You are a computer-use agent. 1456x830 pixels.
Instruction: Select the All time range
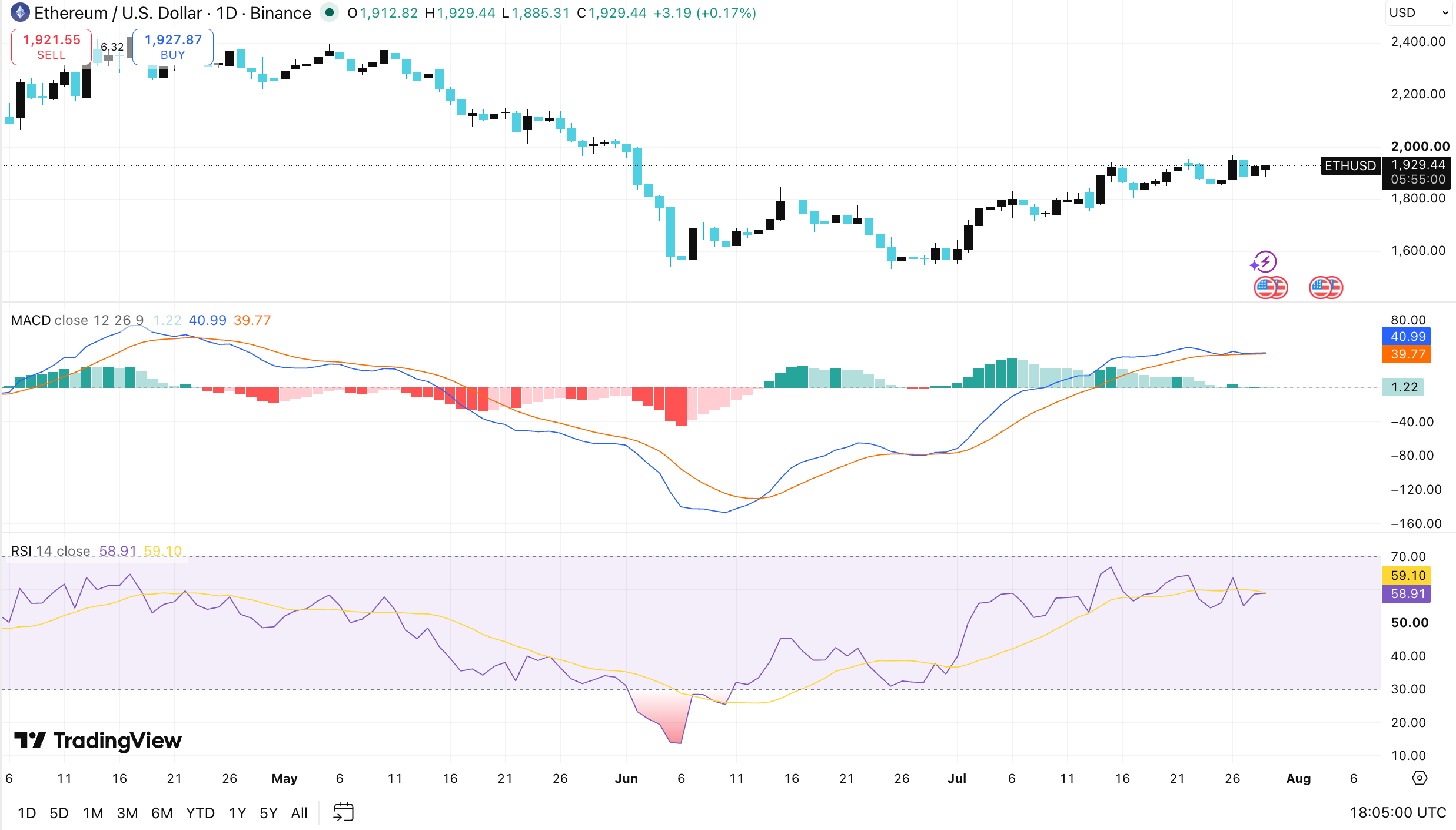pyautogui.click(x=299, y=813)
